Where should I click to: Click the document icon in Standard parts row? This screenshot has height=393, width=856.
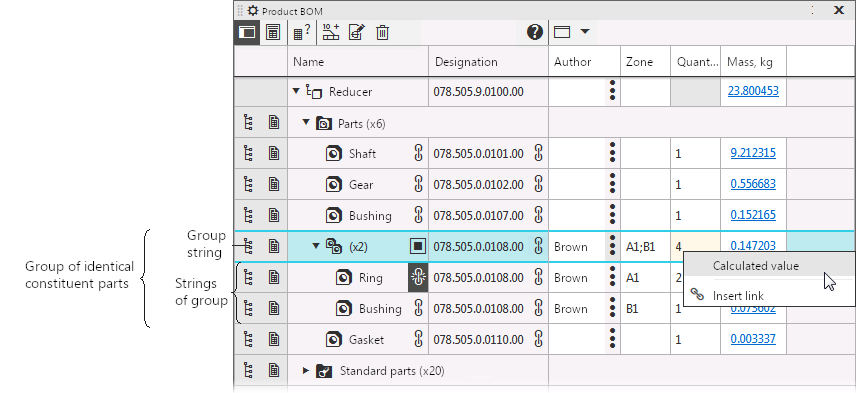click(x=274, y=371)
